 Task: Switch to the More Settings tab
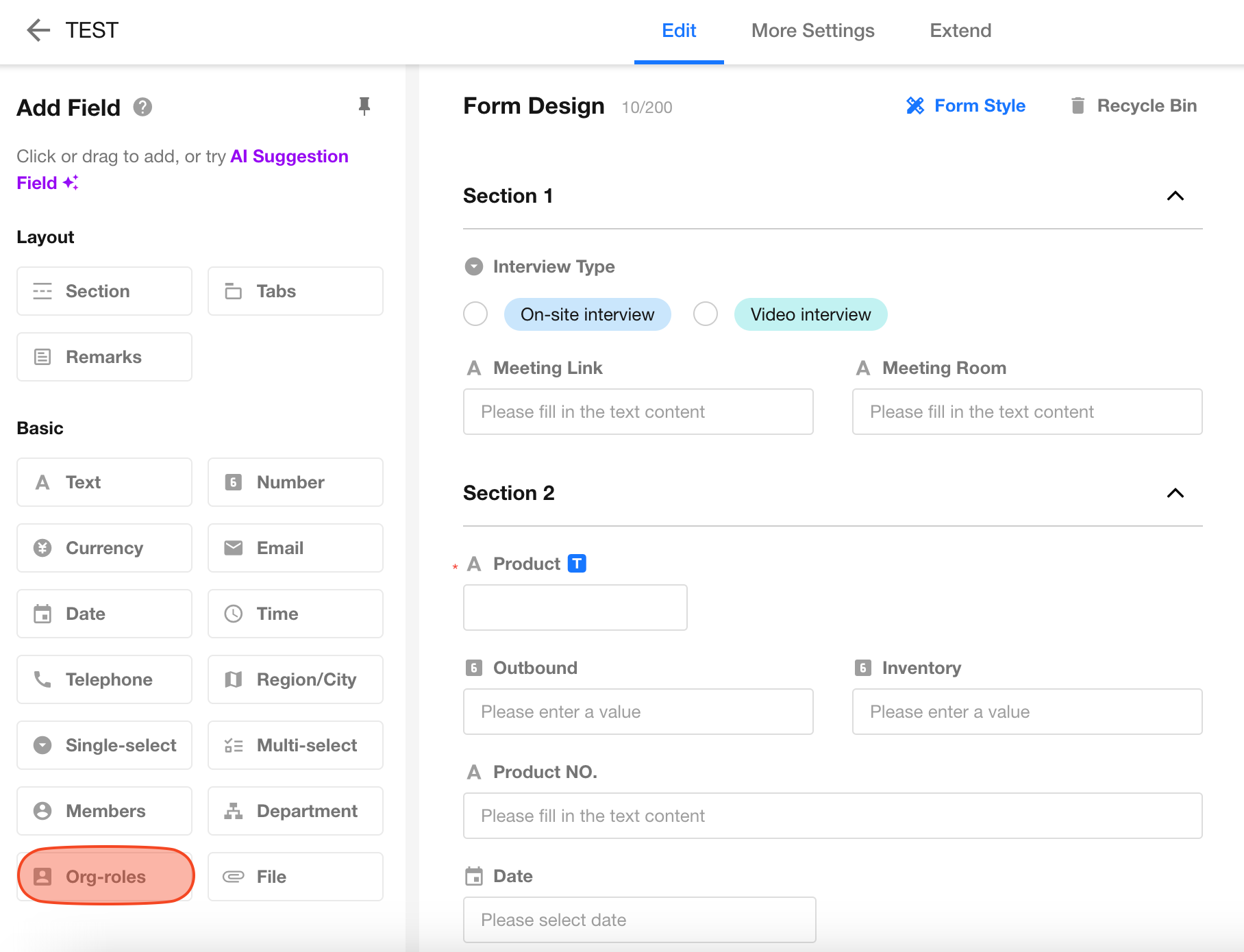pyautogui.click(x=812, y=31)
